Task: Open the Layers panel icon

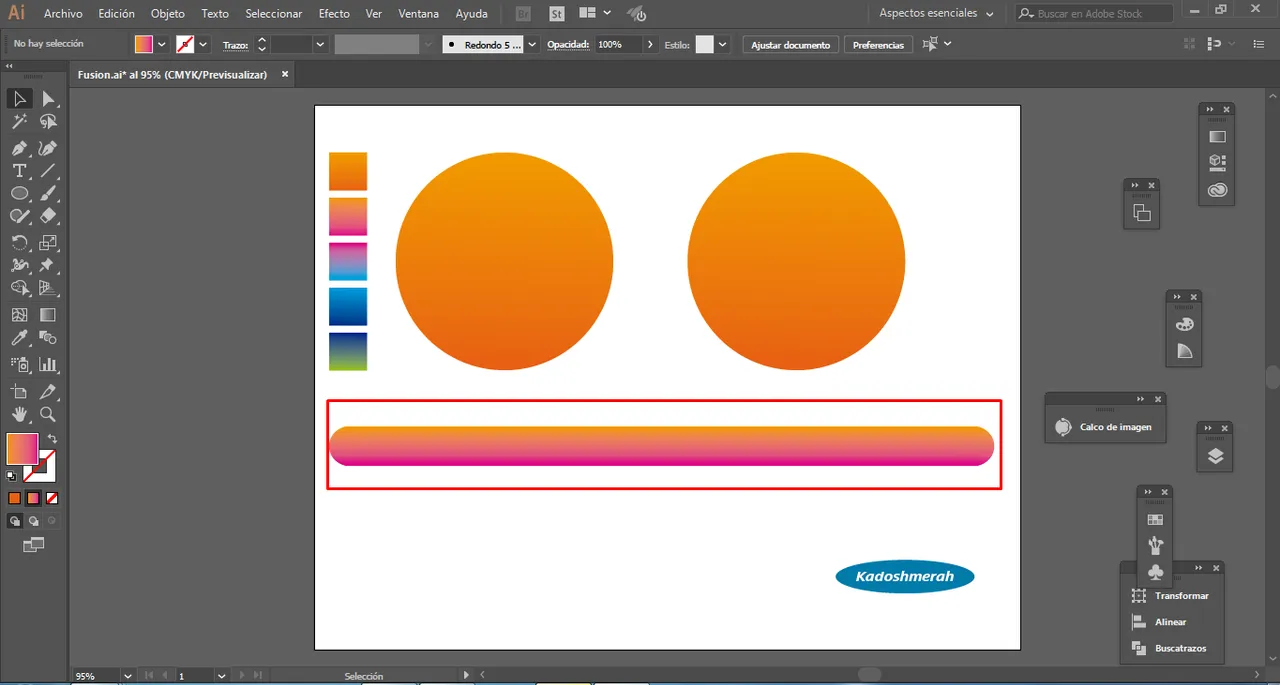Action: 1215,456
